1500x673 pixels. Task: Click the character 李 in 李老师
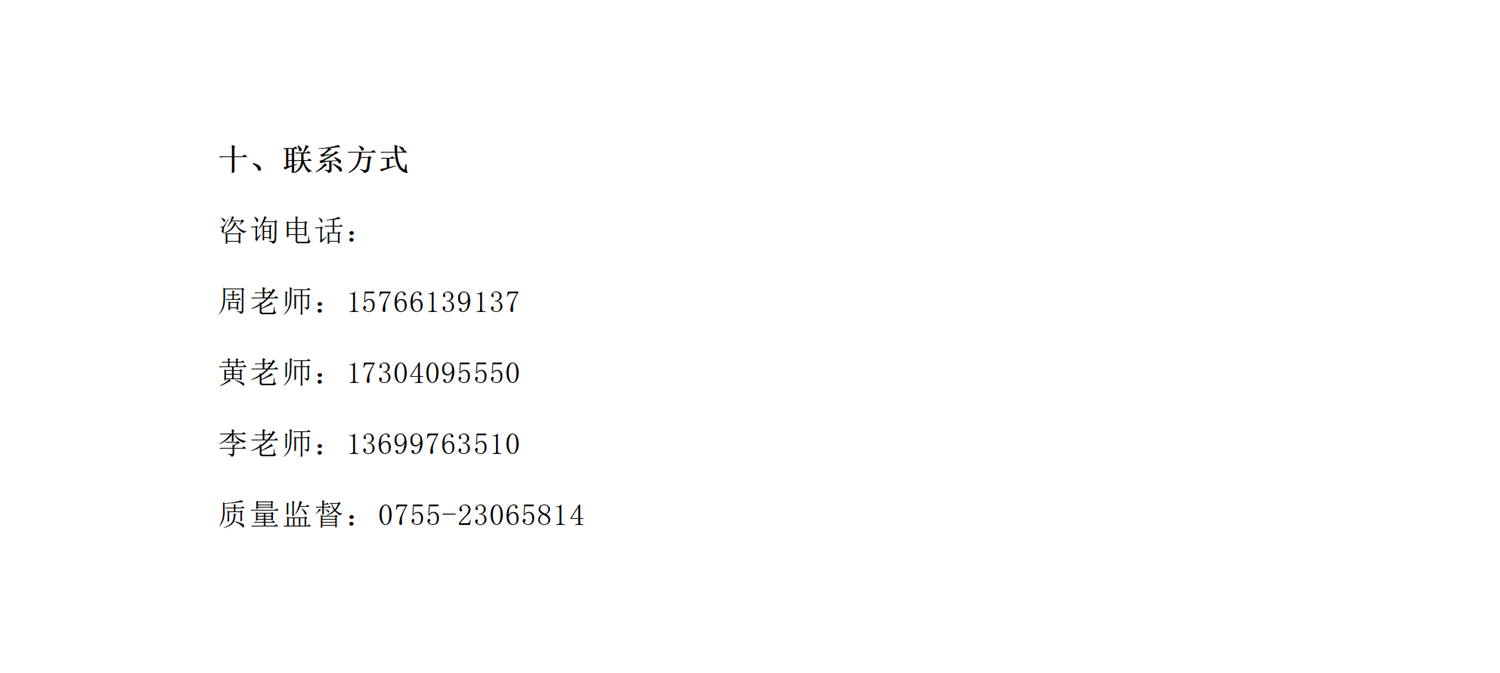tap(234, 444)
